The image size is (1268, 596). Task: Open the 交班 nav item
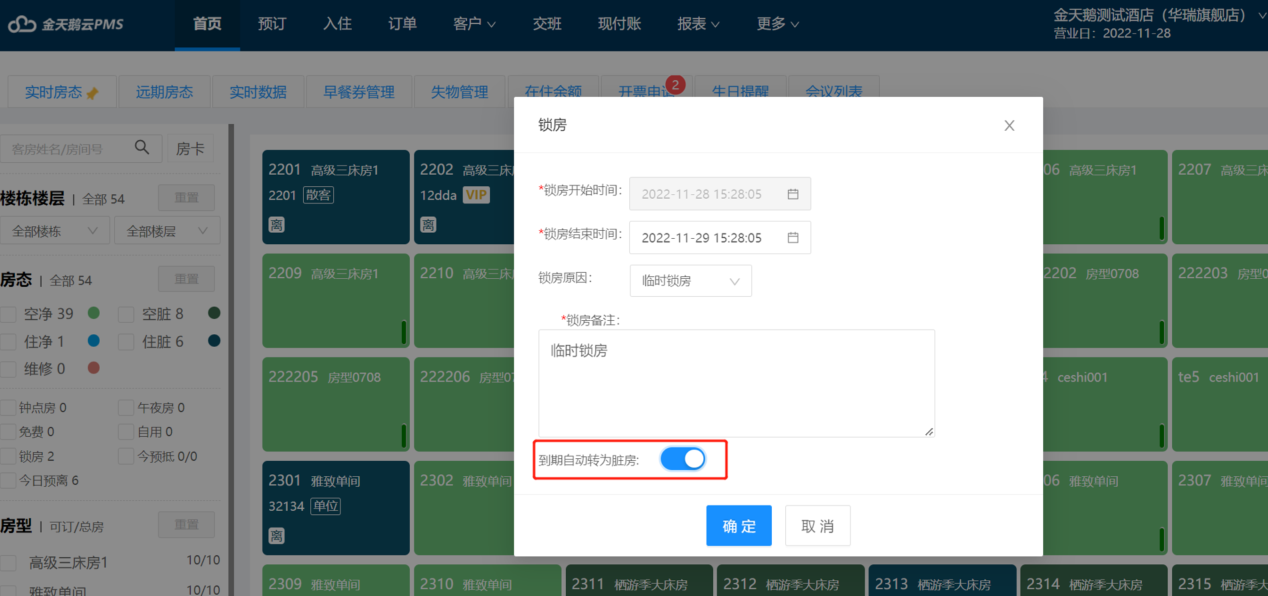547,24
